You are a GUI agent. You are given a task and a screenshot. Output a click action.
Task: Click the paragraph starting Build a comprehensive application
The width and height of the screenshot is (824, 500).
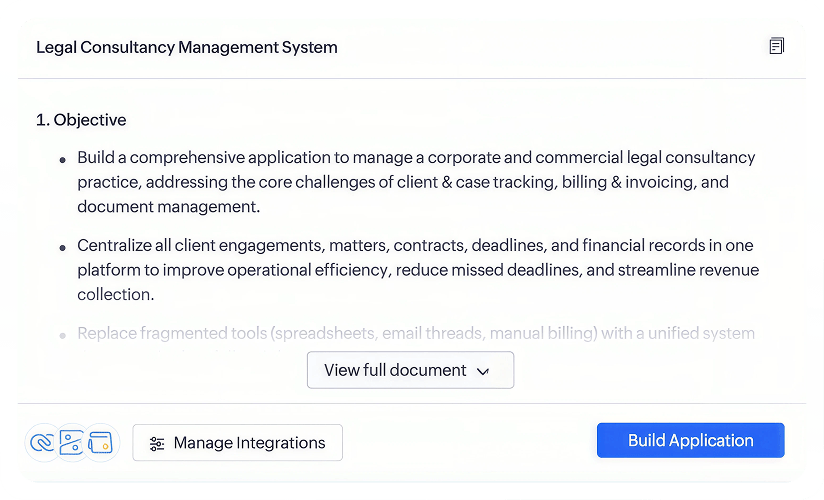416,182
